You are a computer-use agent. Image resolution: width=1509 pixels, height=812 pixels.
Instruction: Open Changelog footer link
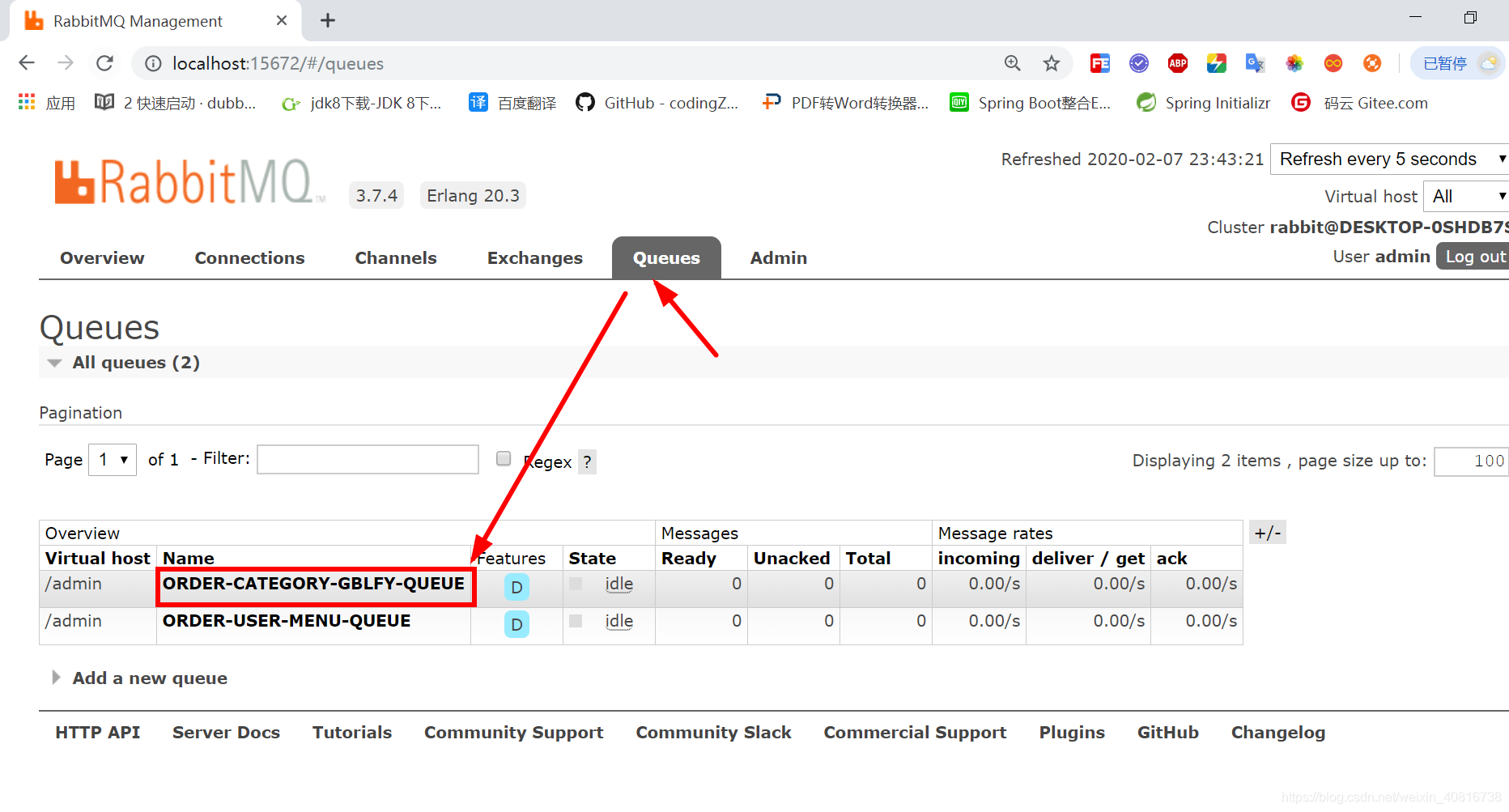(1278, 733)
